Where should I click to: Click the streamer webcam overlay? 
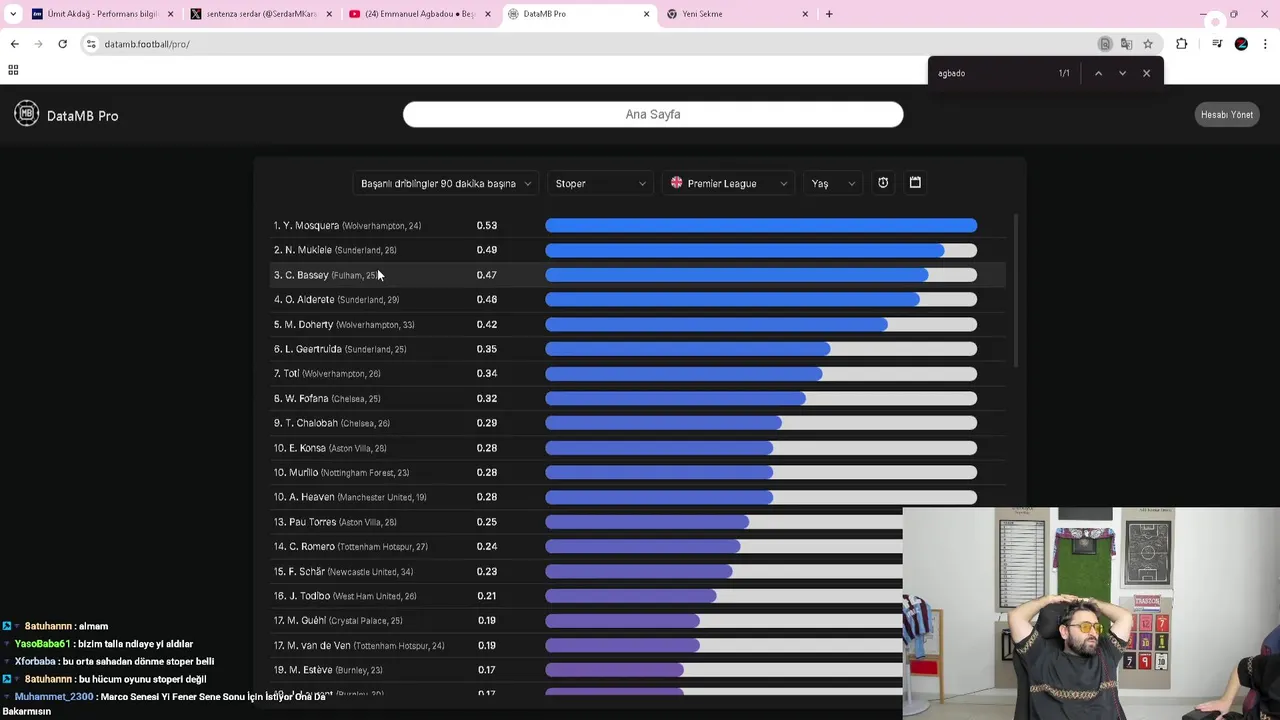1091,613
